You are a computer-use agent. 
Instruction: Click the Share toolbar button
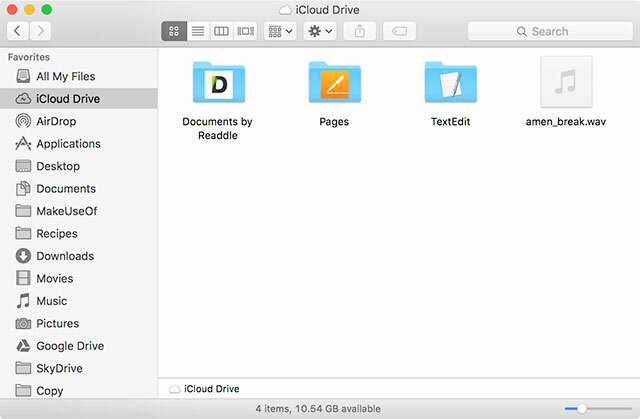click(x=360, y=31)
